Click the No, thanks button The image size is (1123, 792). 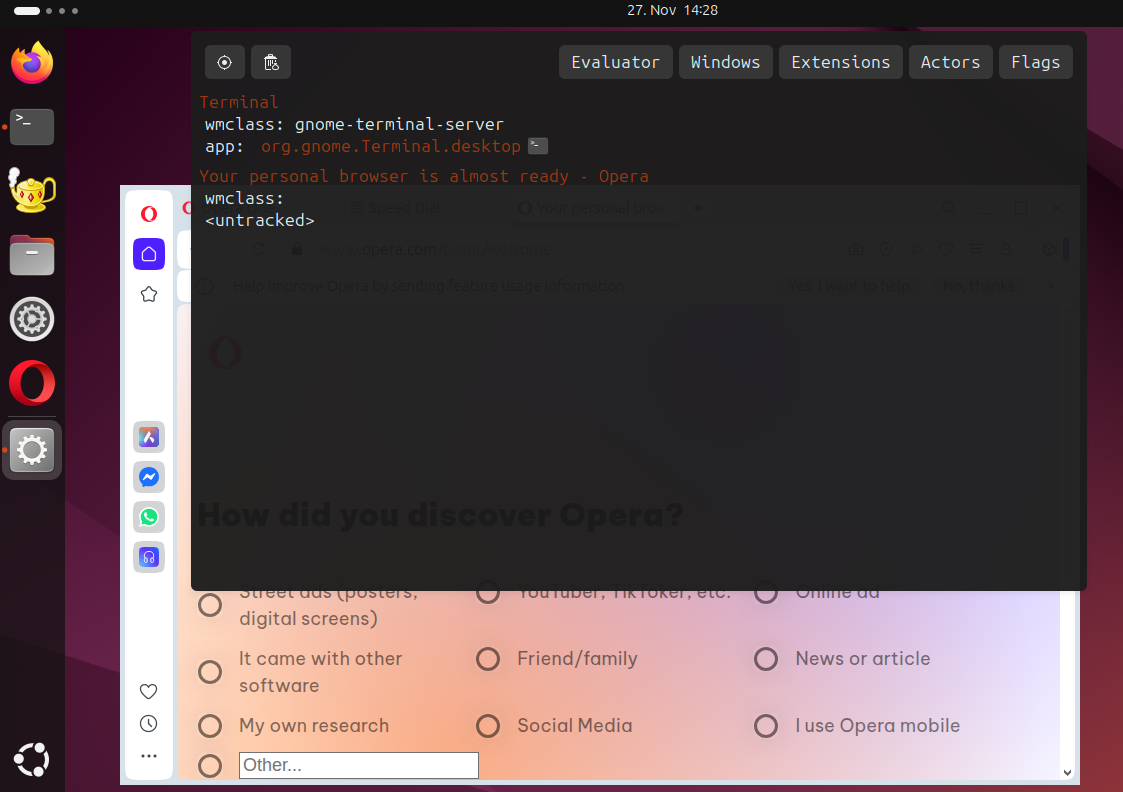978,286
